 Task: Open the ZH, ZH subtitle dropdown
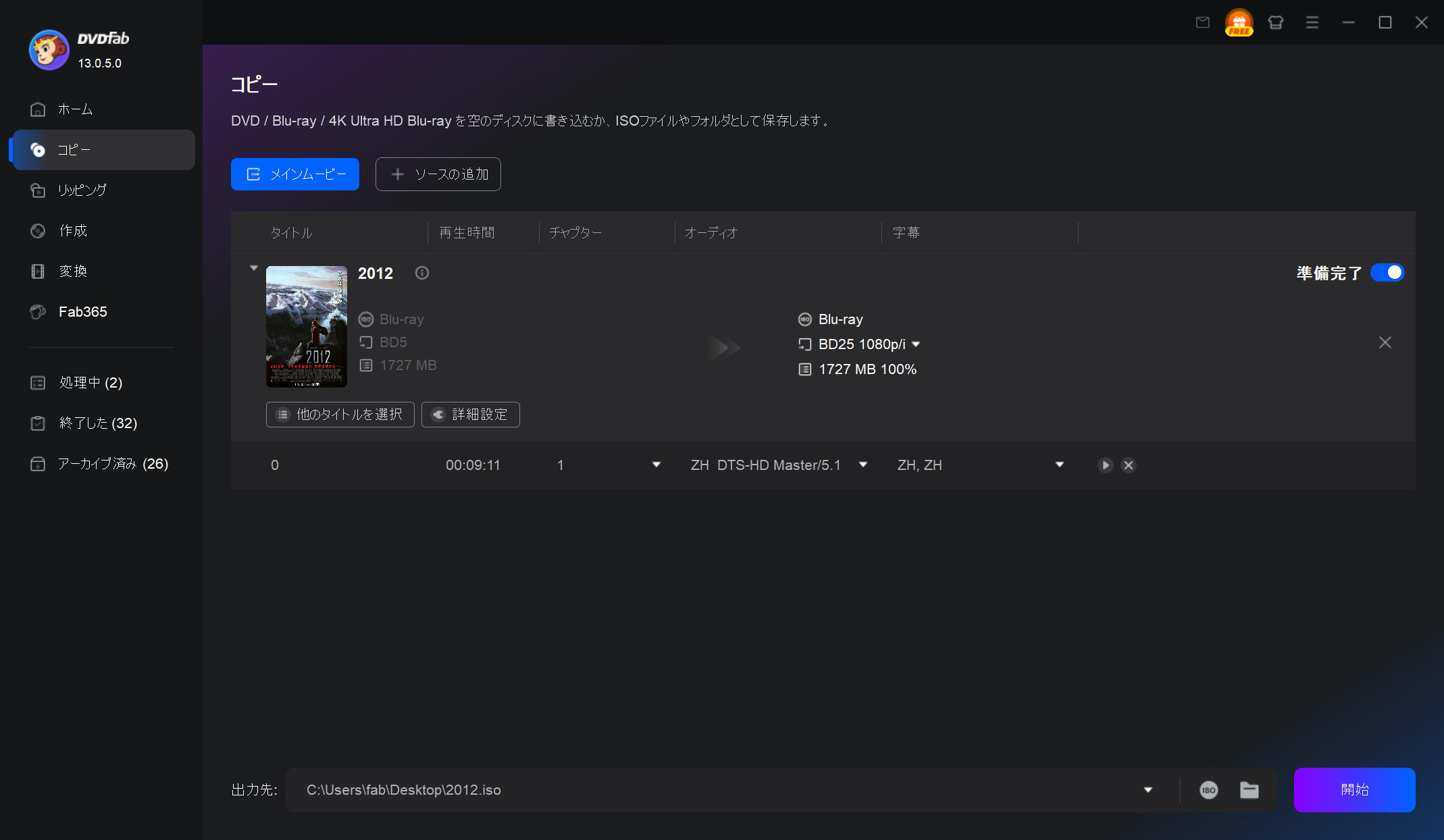(x=1059, y=465)
